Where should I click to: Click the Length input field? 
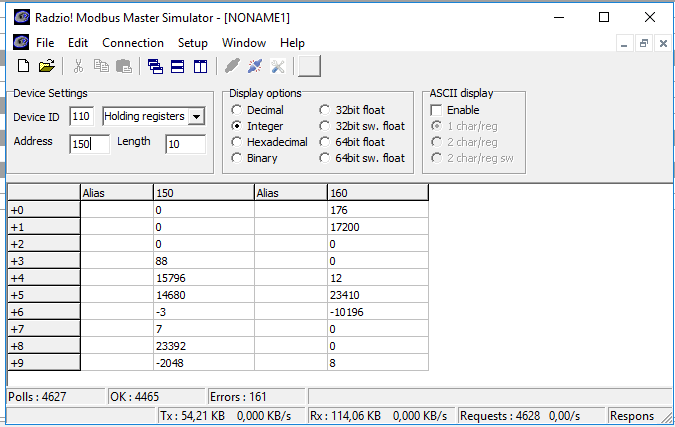pyautogui.click(x=184, y=144)
